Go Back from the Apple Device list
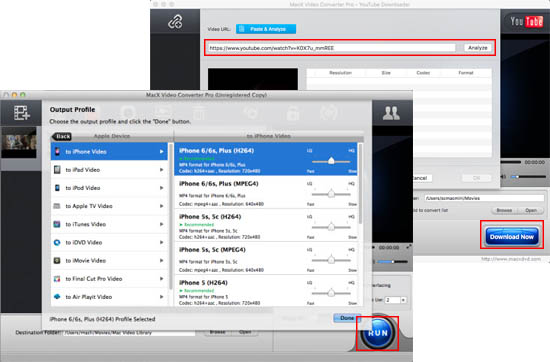 pos(62,136)
